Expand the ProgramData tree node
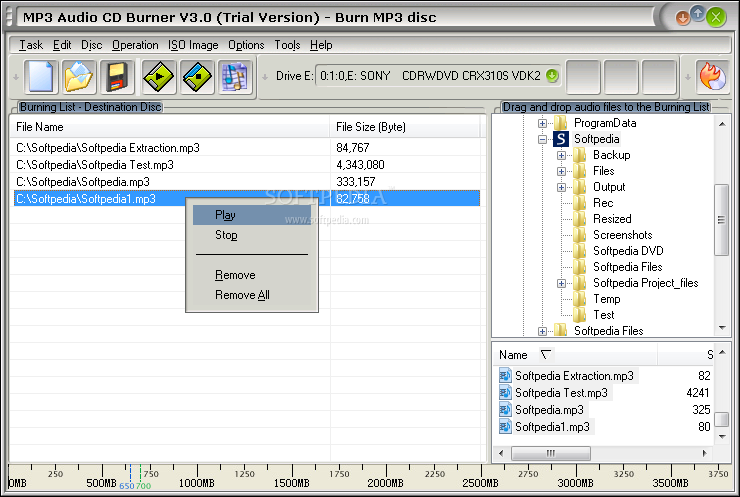This screenshot has width=740, height=497. click(x=542, y=123)
